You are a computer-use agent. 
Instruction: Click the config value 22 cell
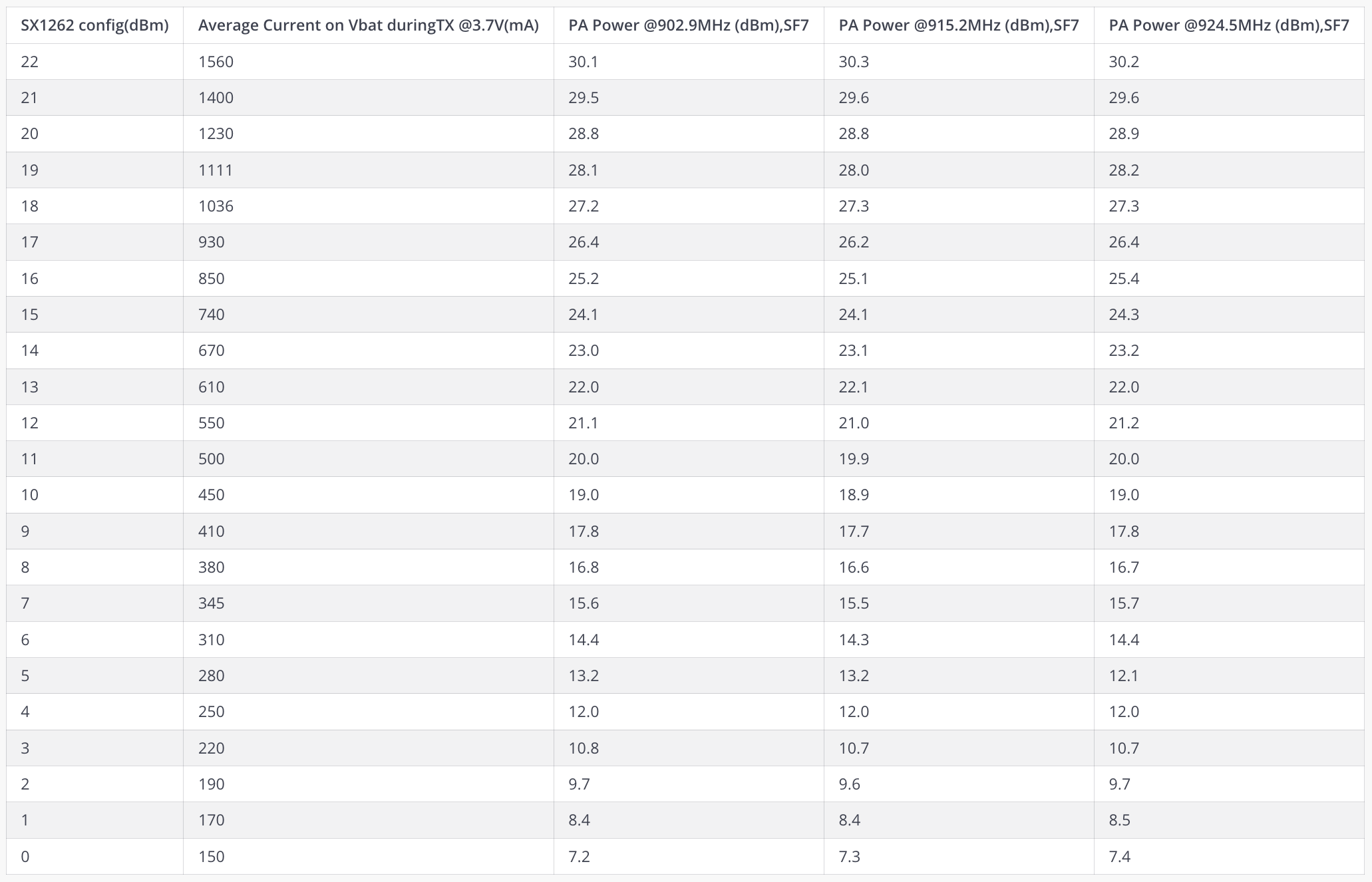coord(30,62)
